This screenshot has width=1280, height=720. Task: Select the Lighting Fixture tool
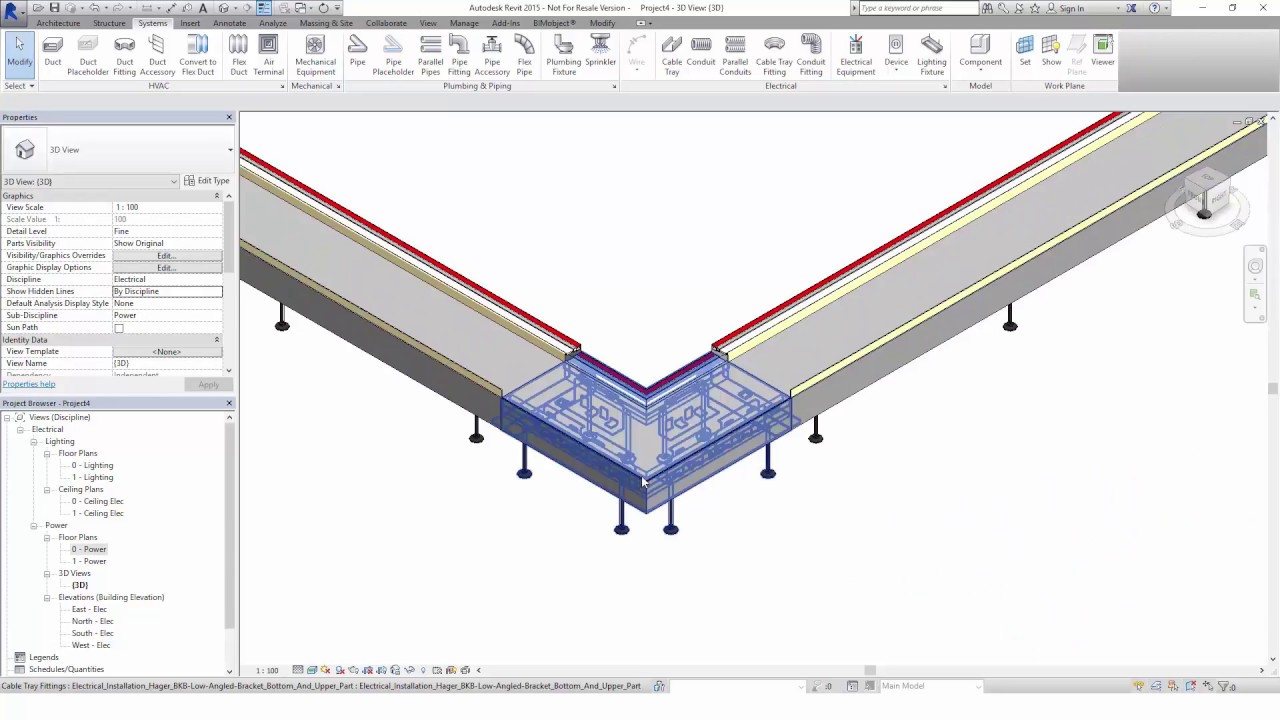click(931, 54)
